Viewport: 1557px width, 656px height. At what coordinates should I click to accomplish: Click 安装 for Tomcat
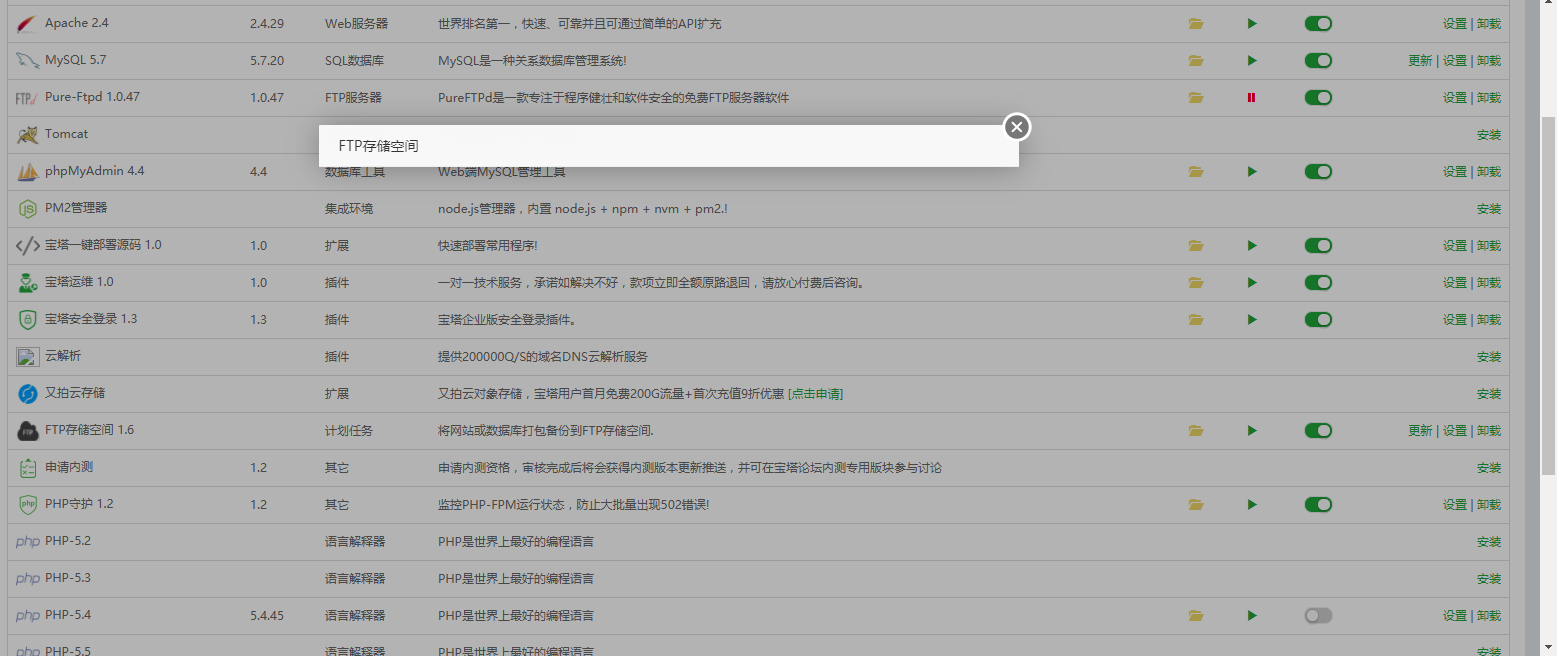(1489, 135)
